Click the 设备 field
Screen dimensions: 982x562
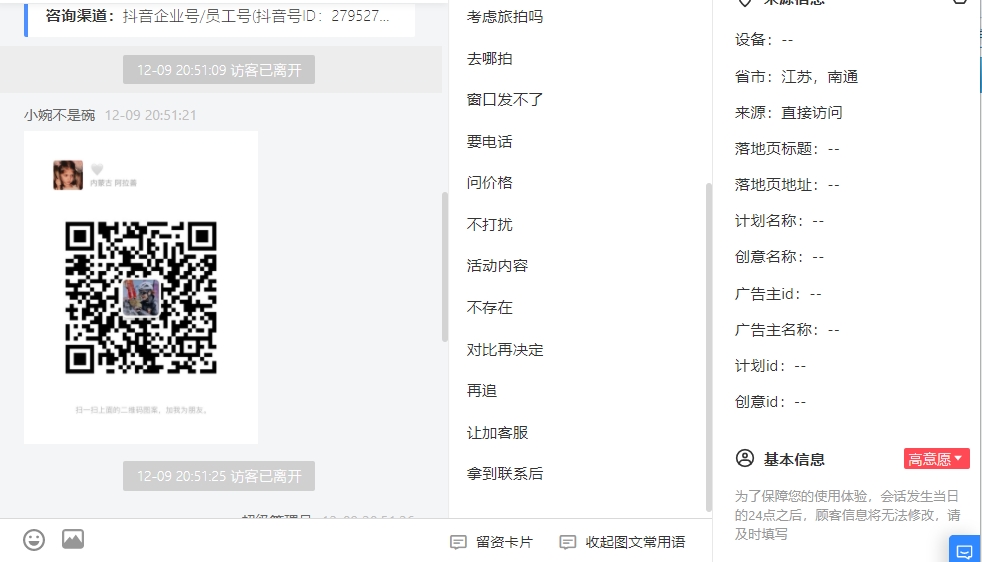pos(764,40)
